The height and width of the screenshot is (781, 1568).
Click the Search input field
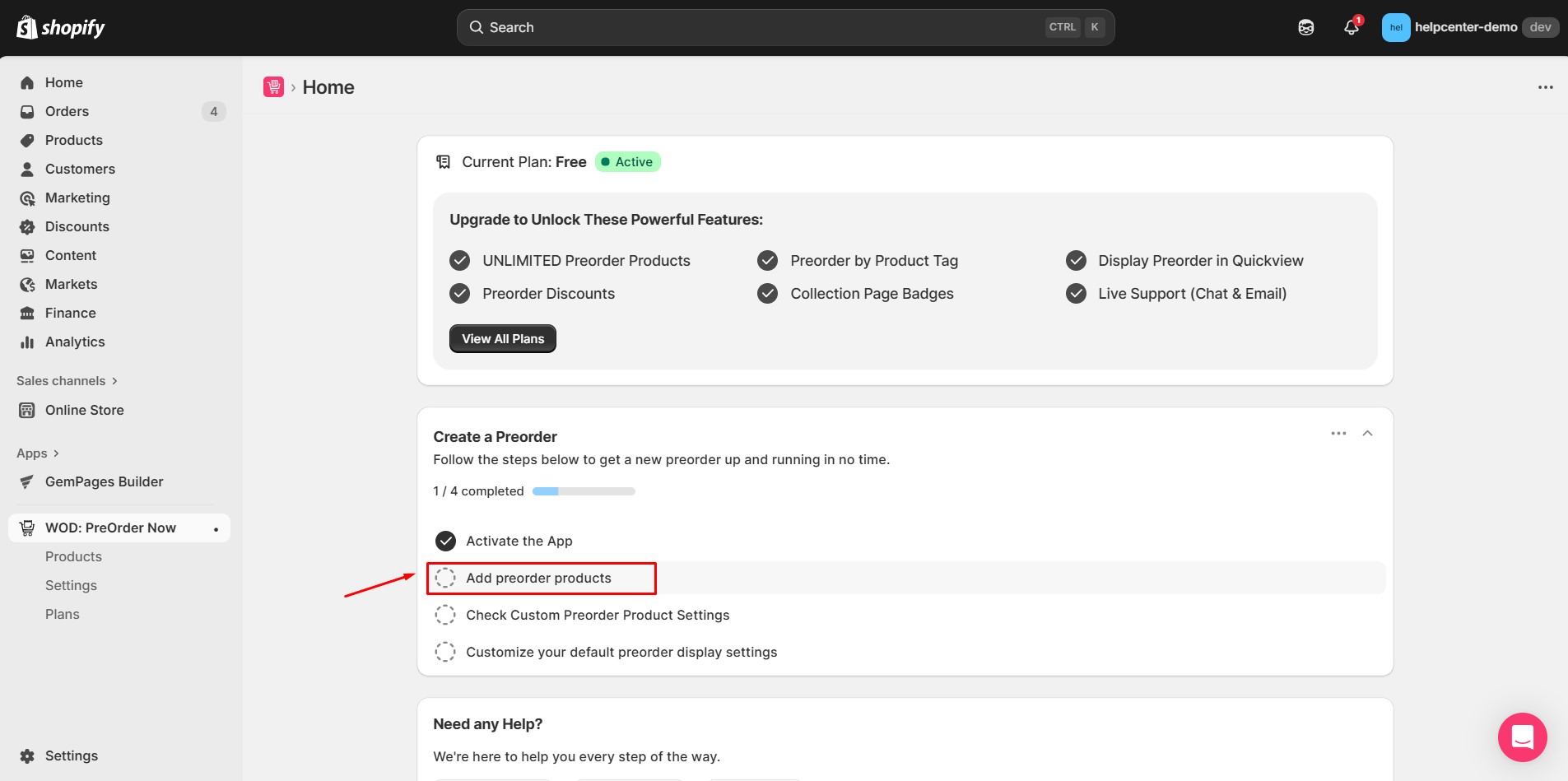click(765, 27)
